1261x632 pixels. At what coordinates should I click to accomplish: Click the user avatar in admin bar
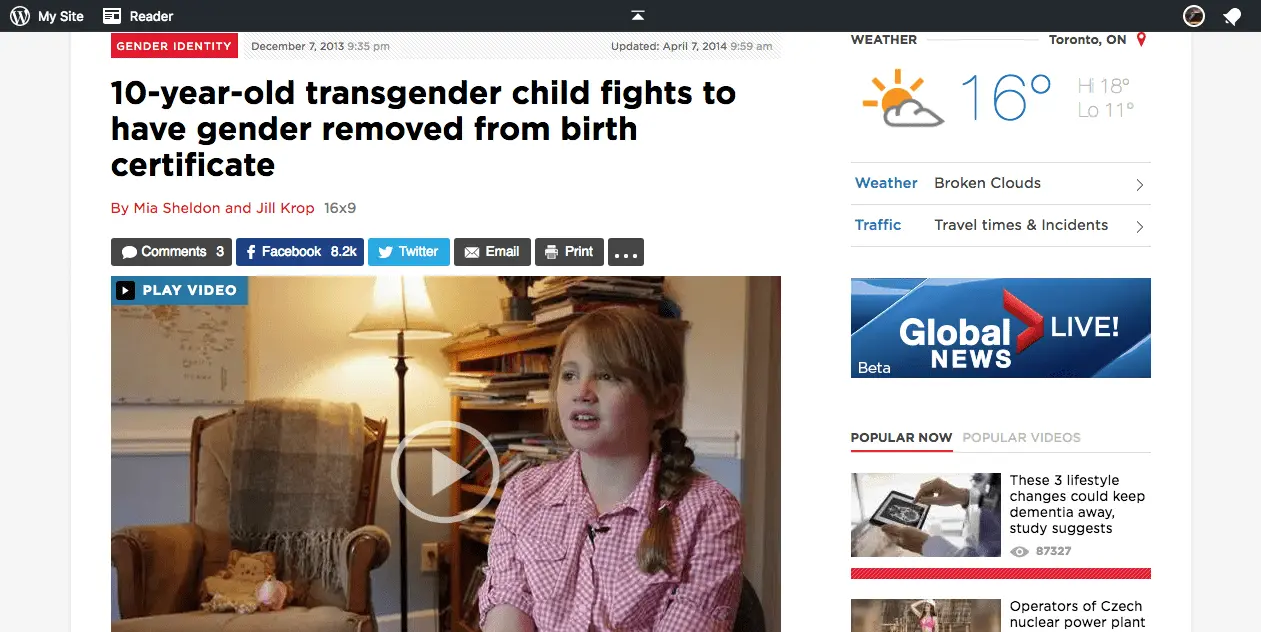(x=1193, y=16)
